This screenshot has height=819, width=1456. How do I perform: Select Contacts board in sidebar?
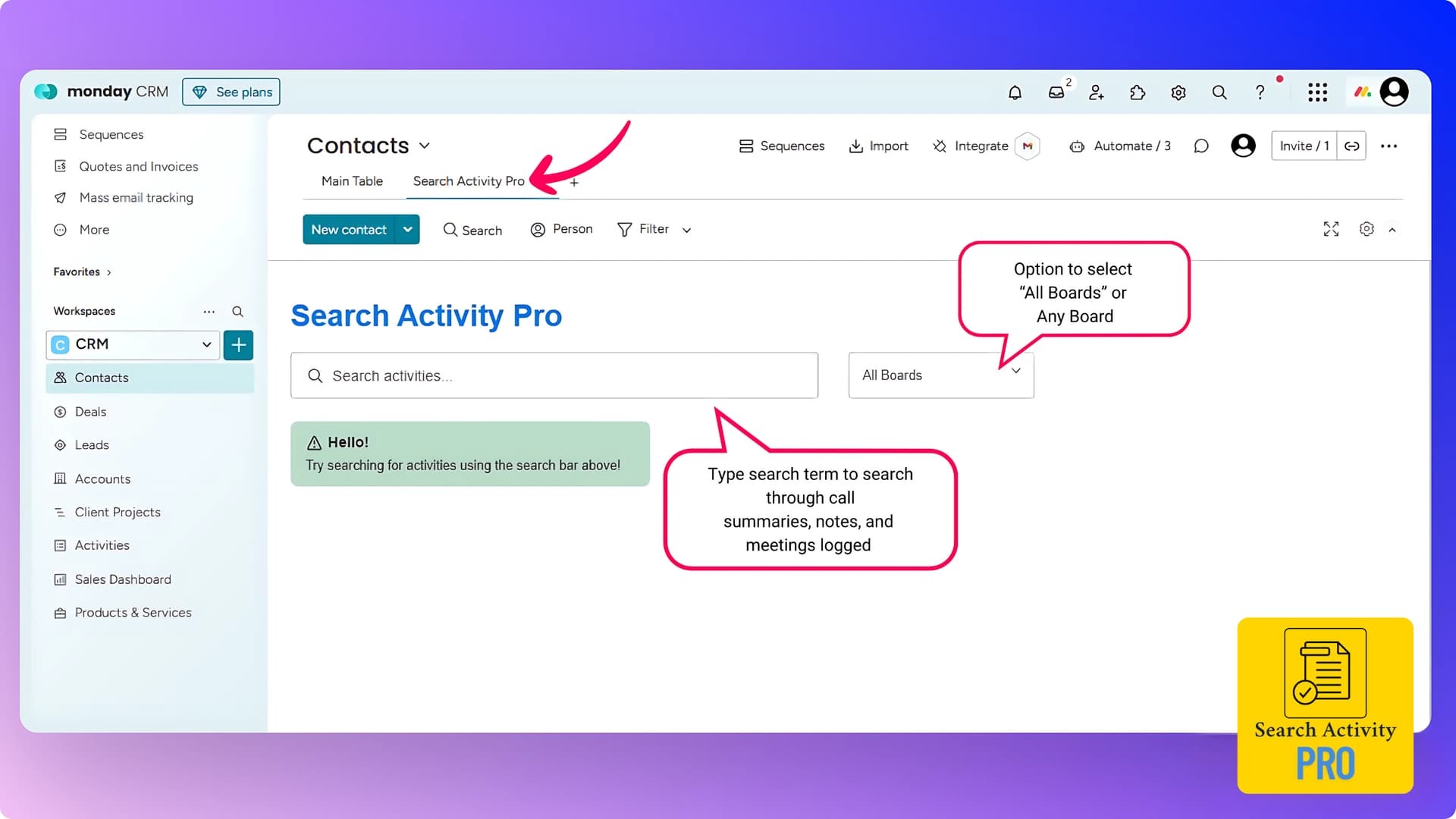(150, 378)
